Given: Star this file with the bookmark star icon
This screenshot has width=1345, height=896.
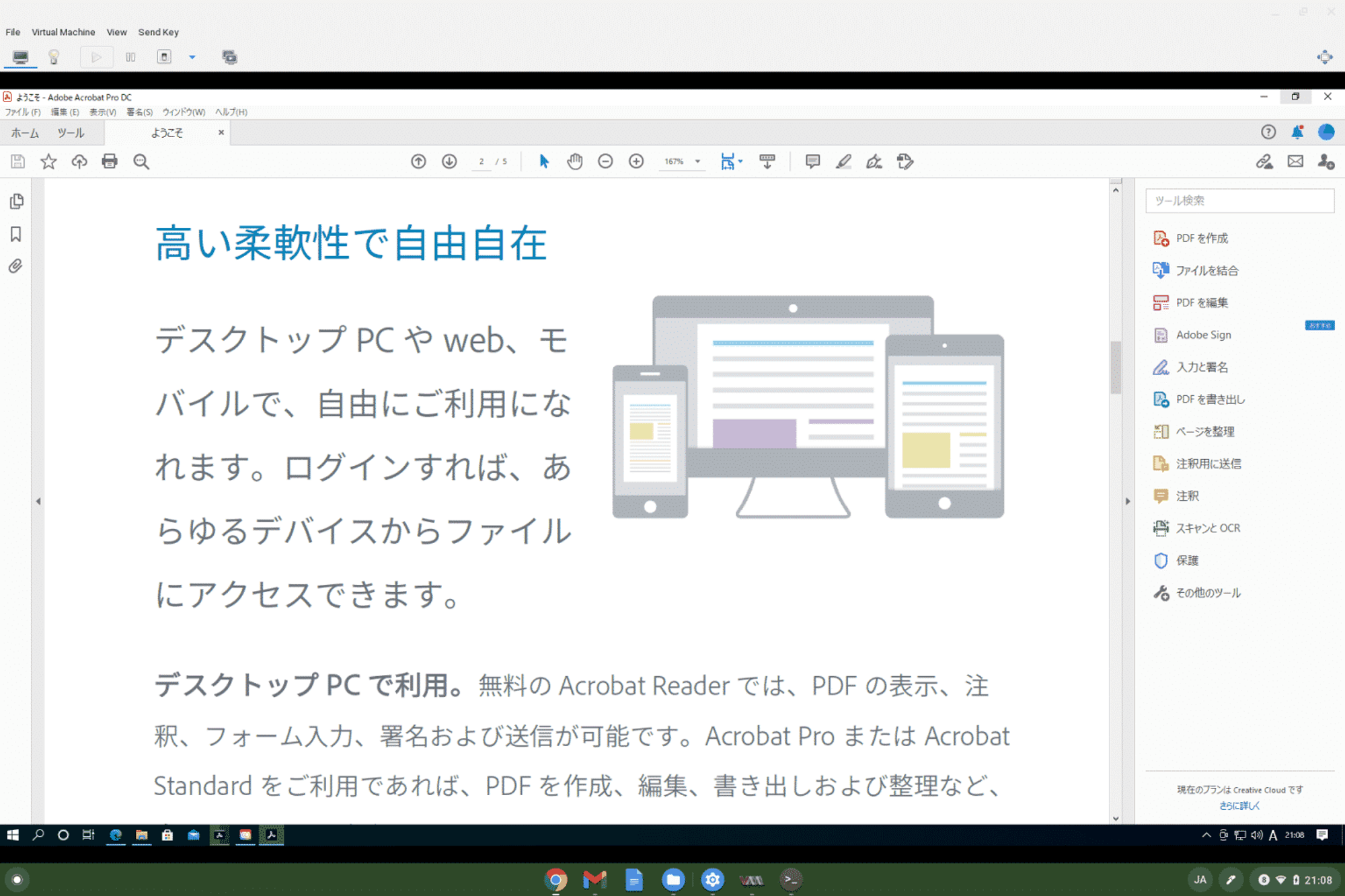Looking at the screenshot, I should pyautogui.click(x=48, y=161).
